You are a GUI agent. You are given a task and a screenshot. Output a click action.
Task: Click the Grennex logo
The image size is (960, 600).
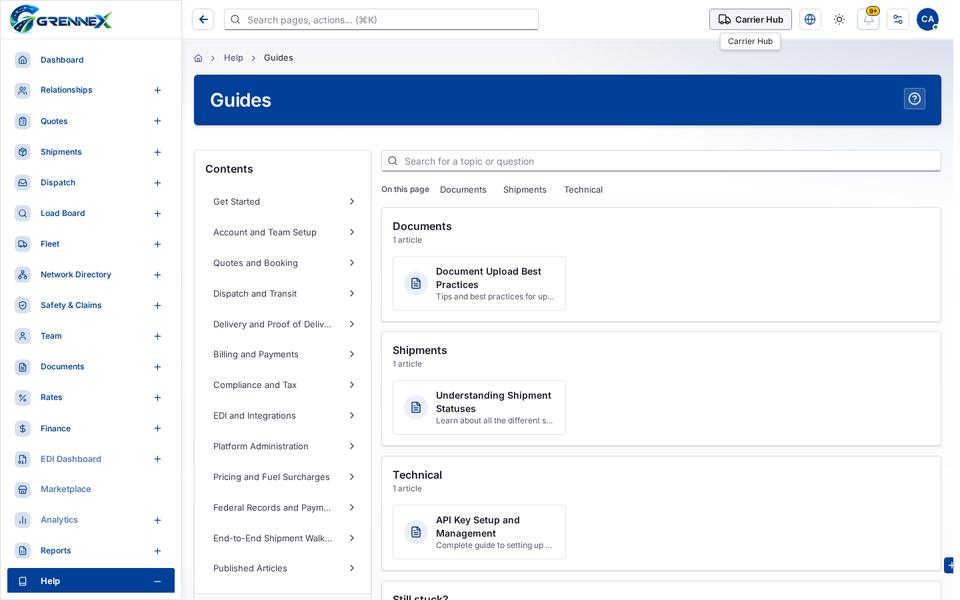click(61, 19)
